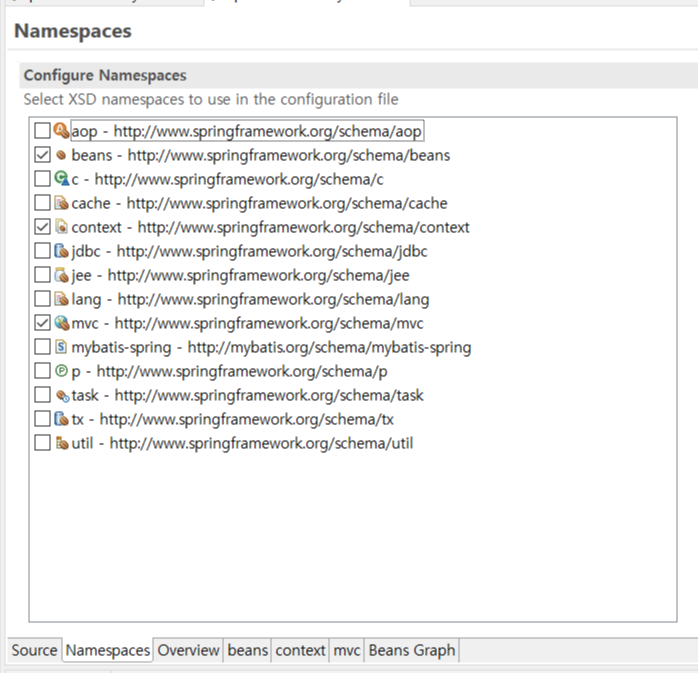Select the beans schema URL row
The image size is (698, 673).
click(260, 155)
